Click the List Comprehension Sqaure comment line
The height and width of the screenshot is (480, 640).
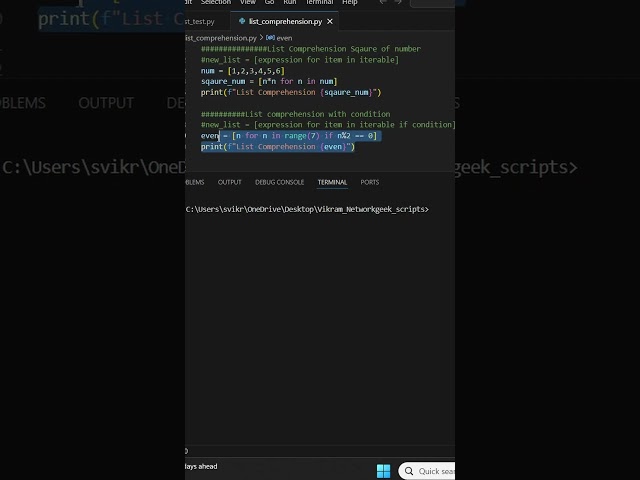click(311, 49)
